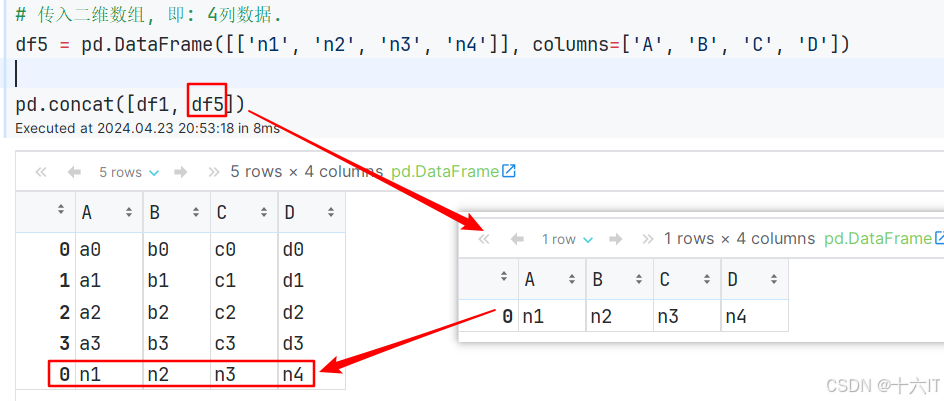Select cell 'b0' in the 5-rows table
944x401 pixels.
coord(176,249)
